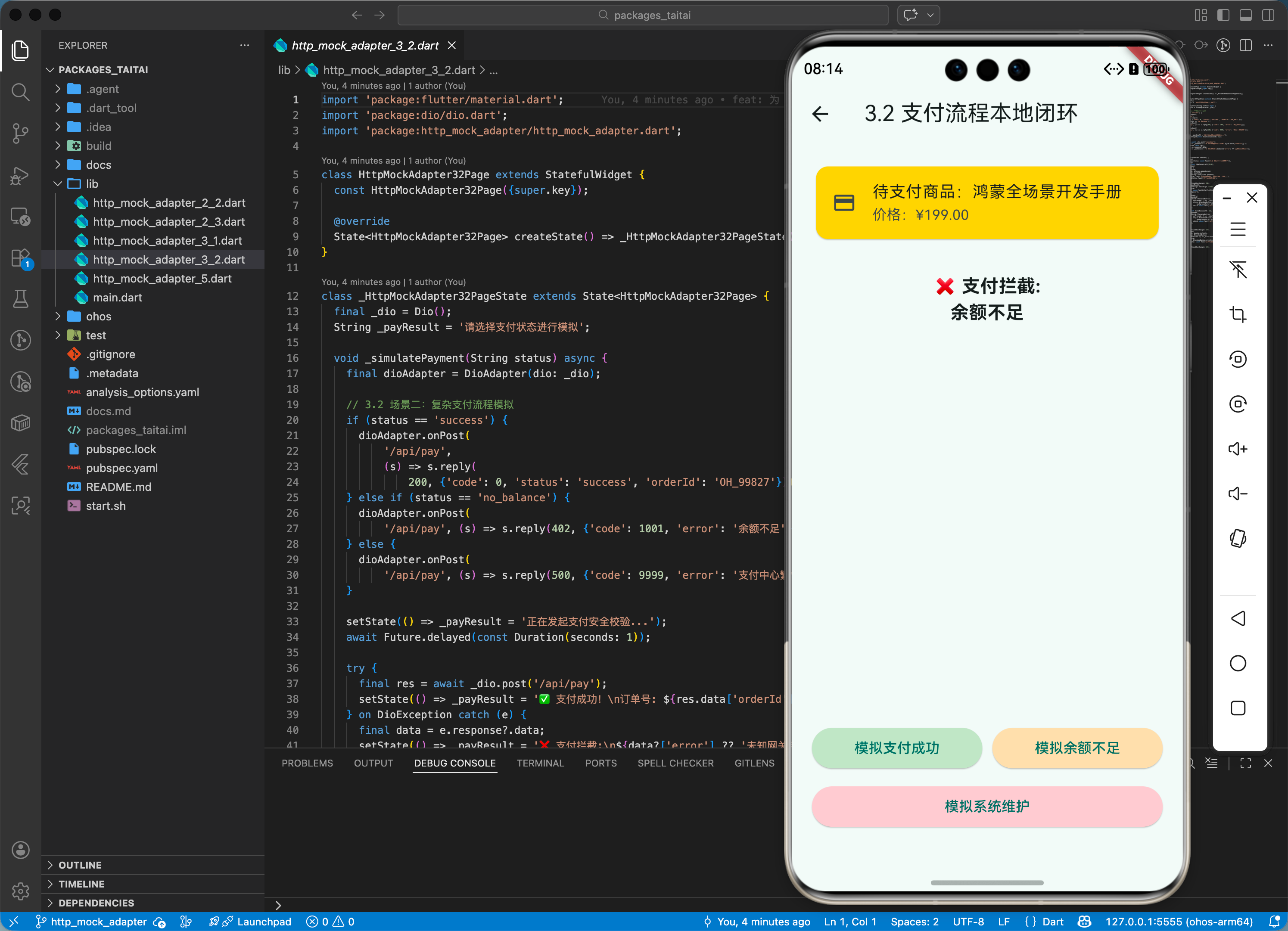Click the packages_taitai search bar
1288x931 pixels.
[642, 15]
